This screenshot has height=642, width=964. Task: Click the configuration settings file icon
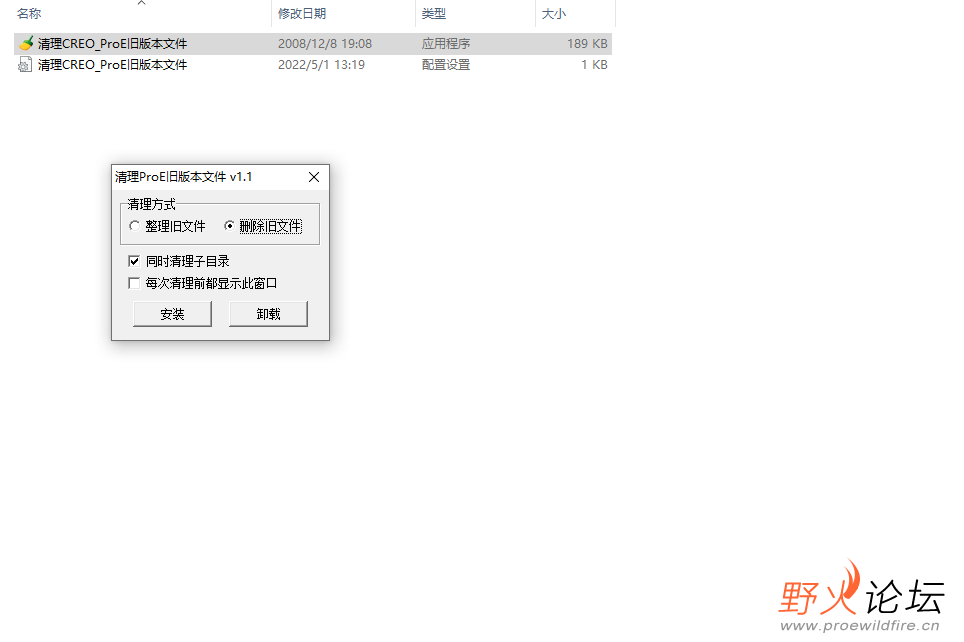click(25, 65)
